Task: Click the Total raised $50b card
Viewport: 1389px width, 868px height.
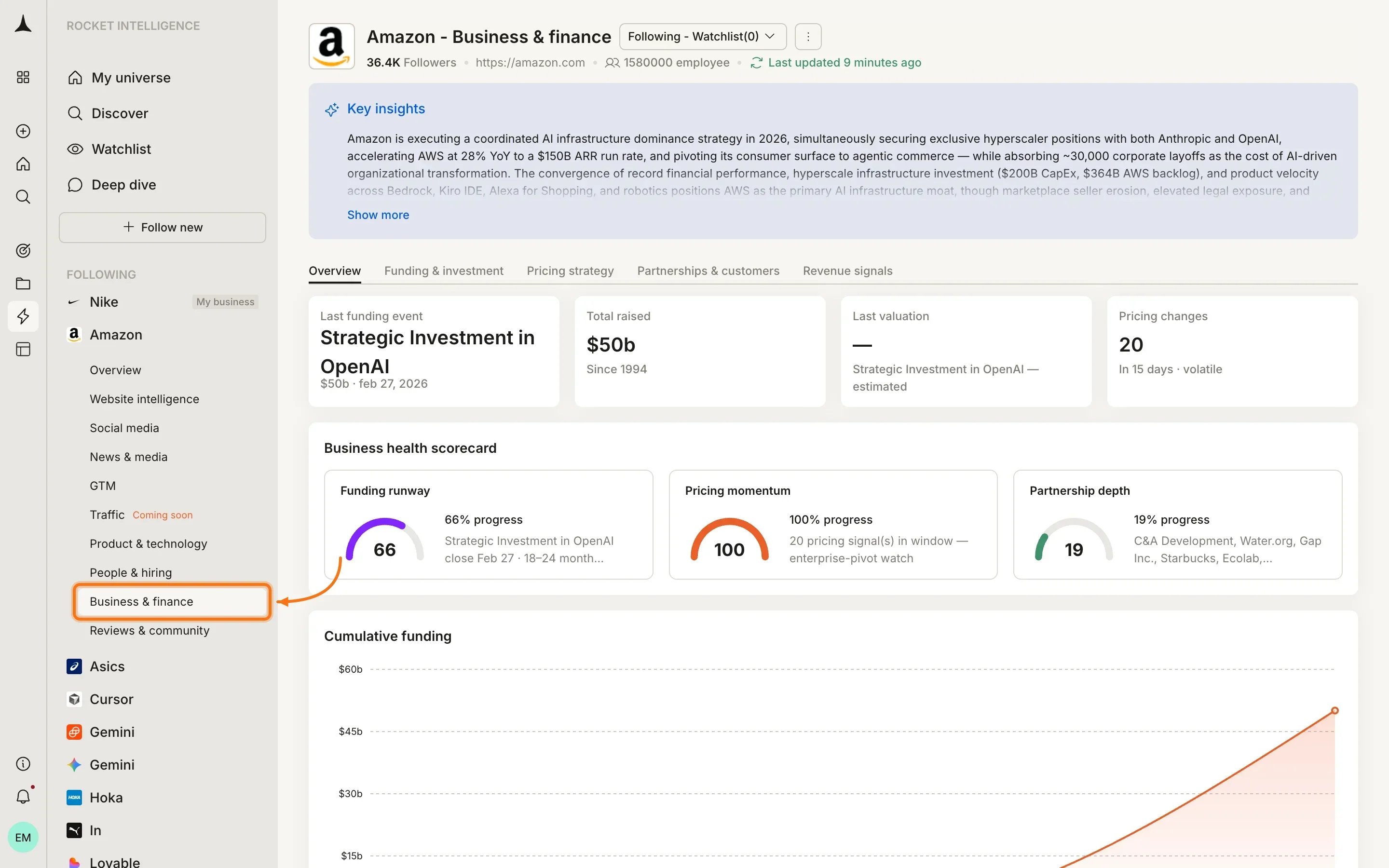Action: click(700, 352)
